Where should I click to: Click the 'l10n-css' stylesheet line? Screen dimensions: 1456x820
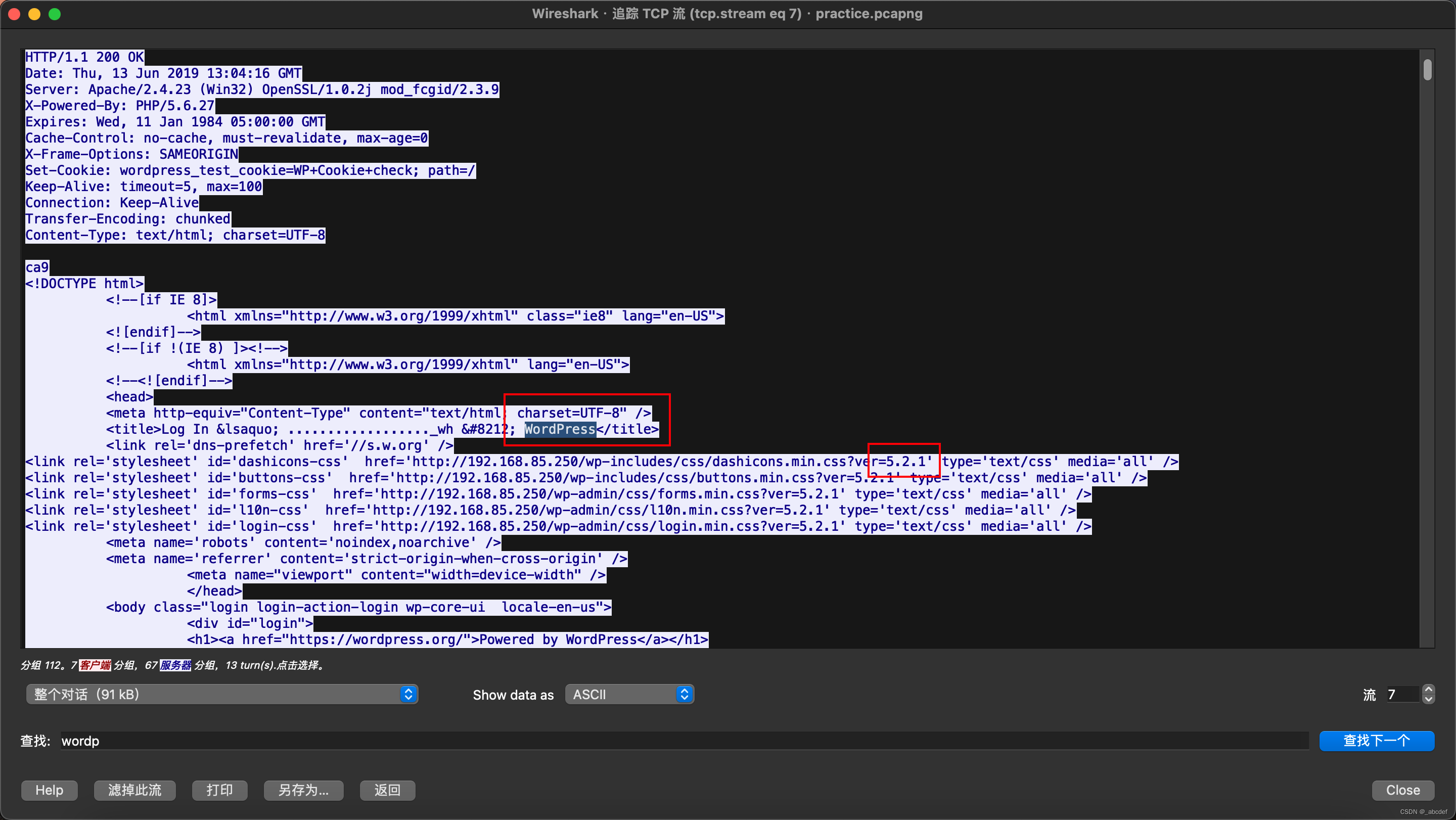[x=551, y=510]
